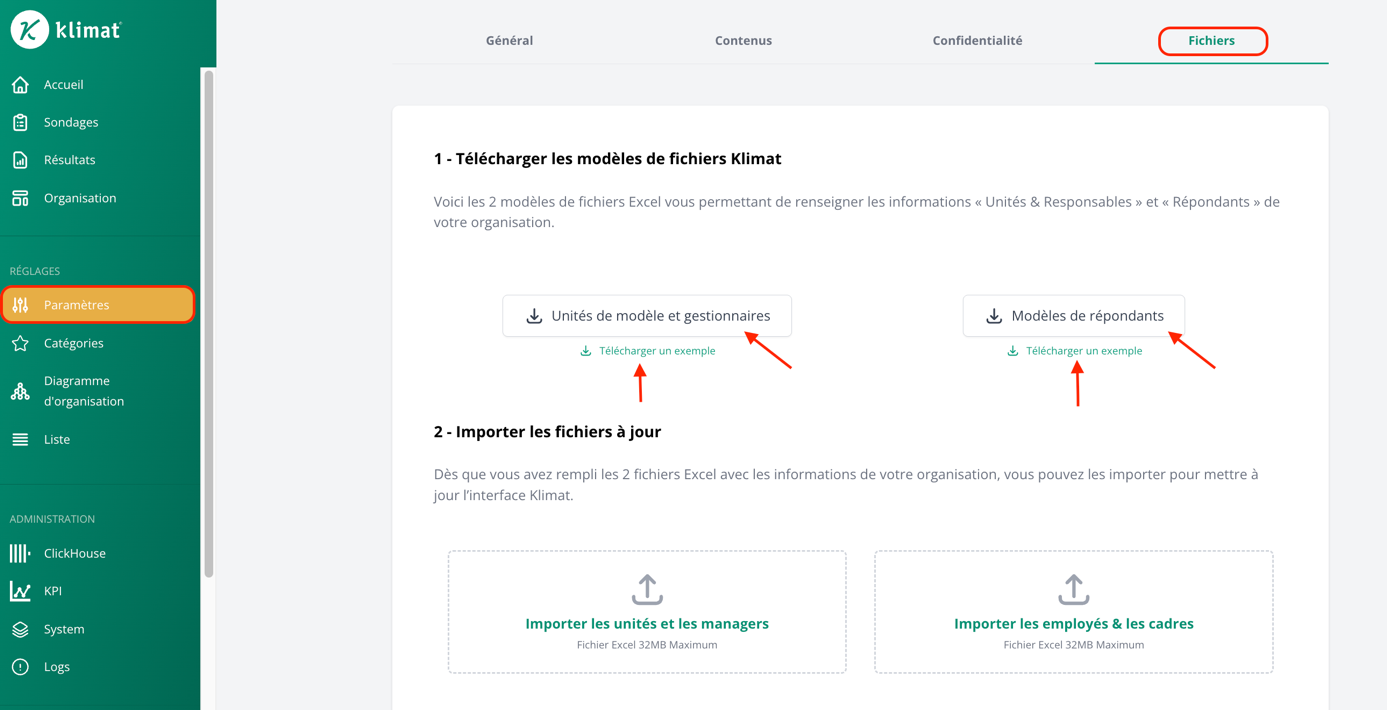Open the Diagramme d'organisation tree icon
The height and width of the screenshot is (710, 1387).
(x=20, y=391)
